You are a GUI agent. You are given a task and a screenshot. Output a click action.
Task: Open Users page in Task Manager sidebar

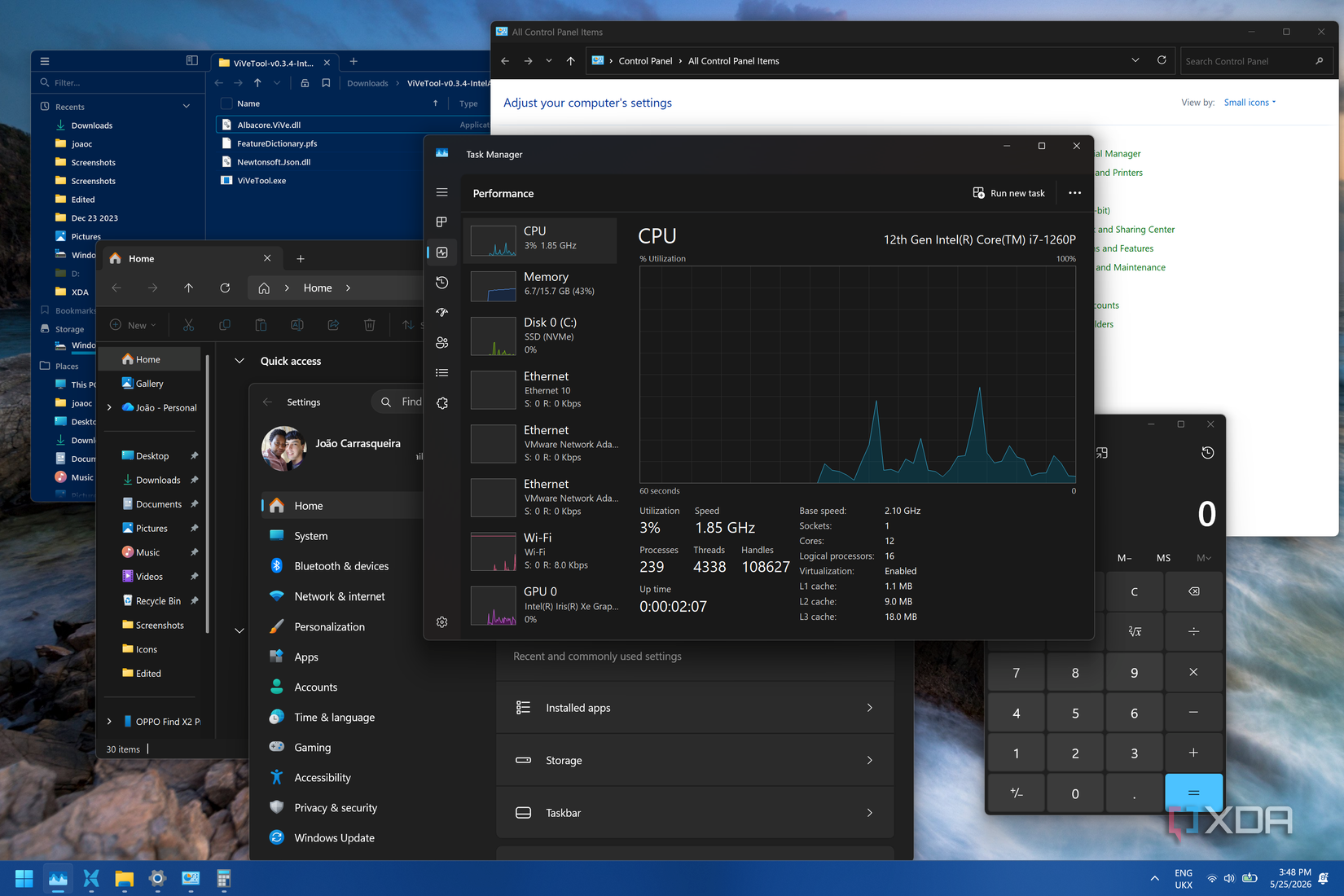[x=442, y=342]
